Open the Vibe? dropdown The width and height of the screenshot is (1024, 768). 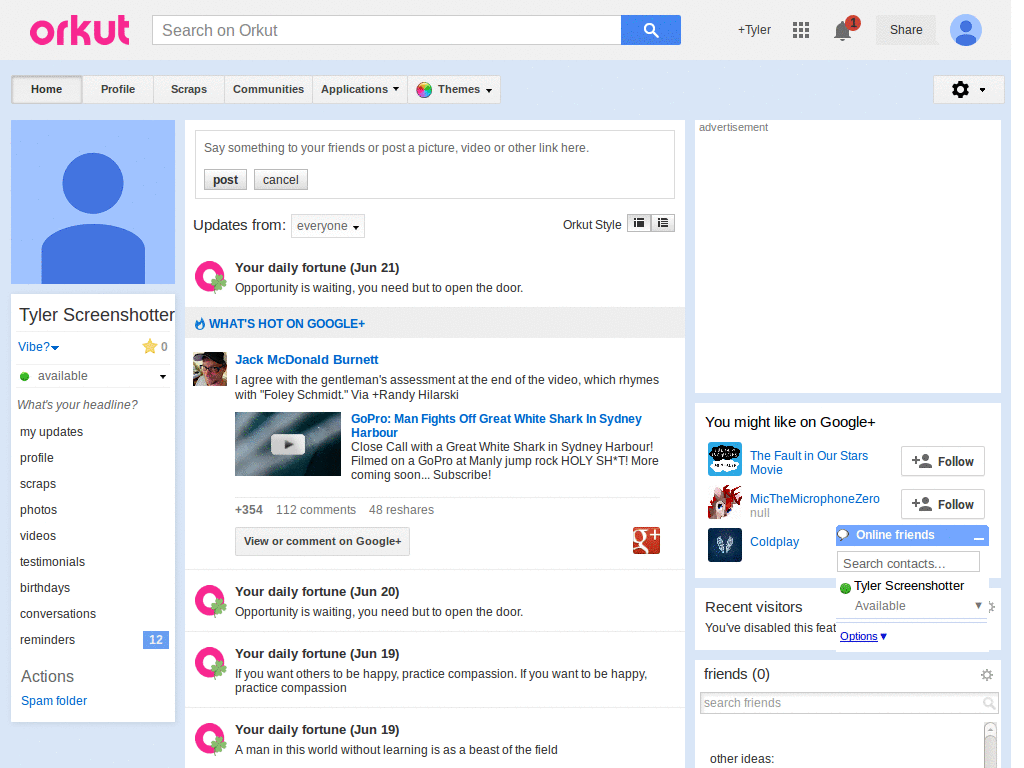click(x=39, y=347)
